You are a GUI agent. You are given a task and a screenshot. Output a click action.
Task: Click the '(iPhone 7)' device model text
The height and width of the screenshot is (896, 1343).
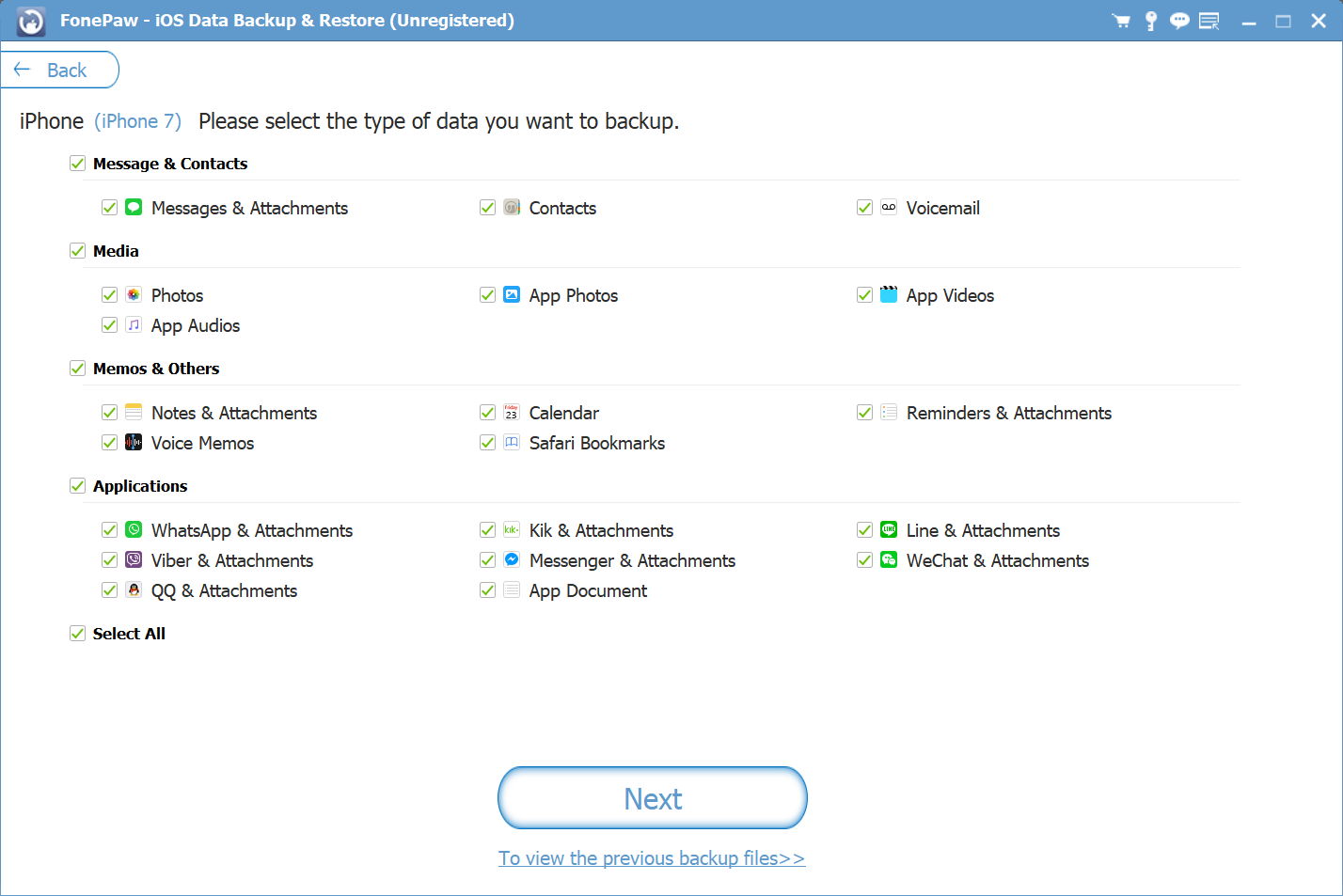(138, 121)
